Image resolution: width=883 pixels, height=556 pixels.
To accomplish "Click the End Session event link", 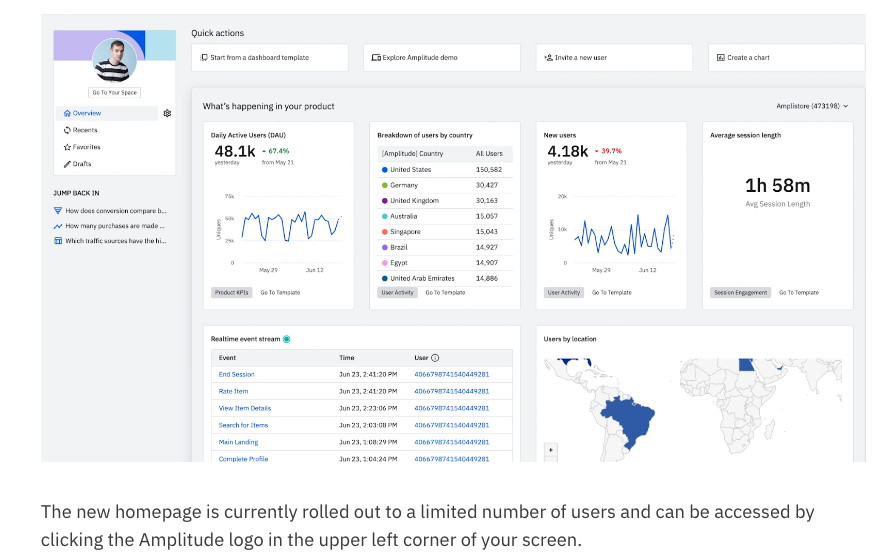I will coord(237,374).
